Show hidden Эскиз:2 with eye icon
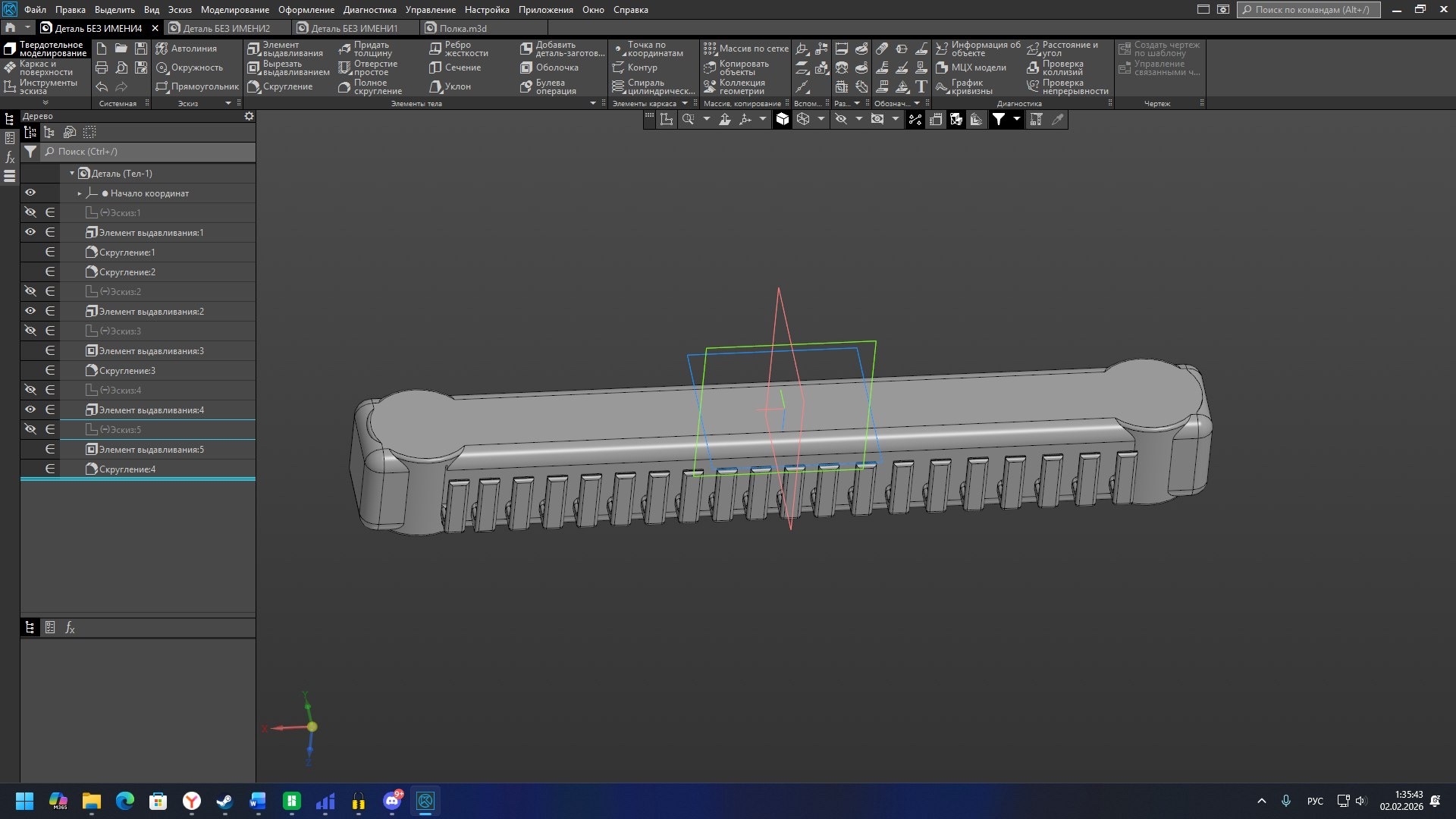 pos(30,291)
